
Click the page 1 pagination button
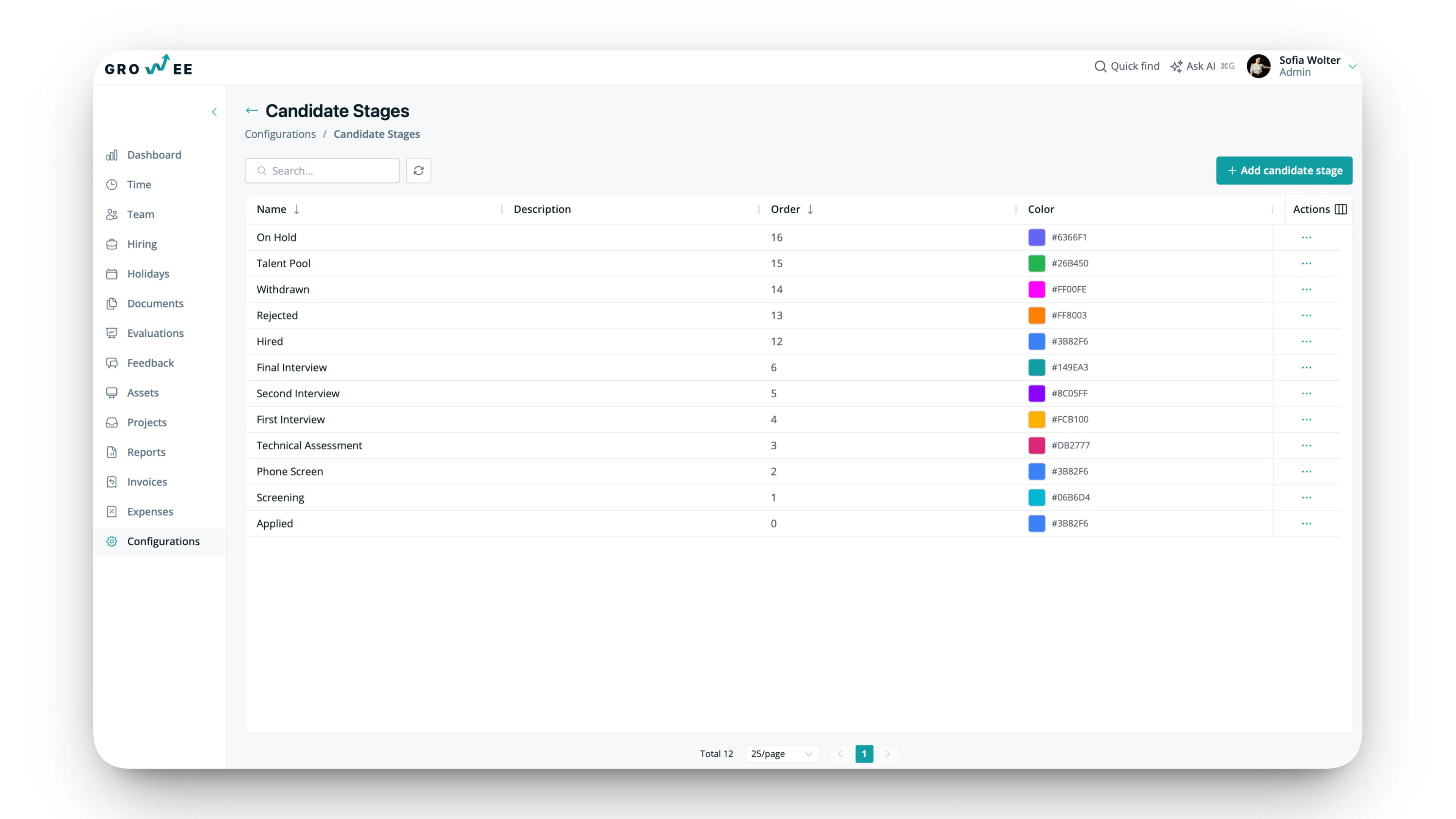(864, 753)
